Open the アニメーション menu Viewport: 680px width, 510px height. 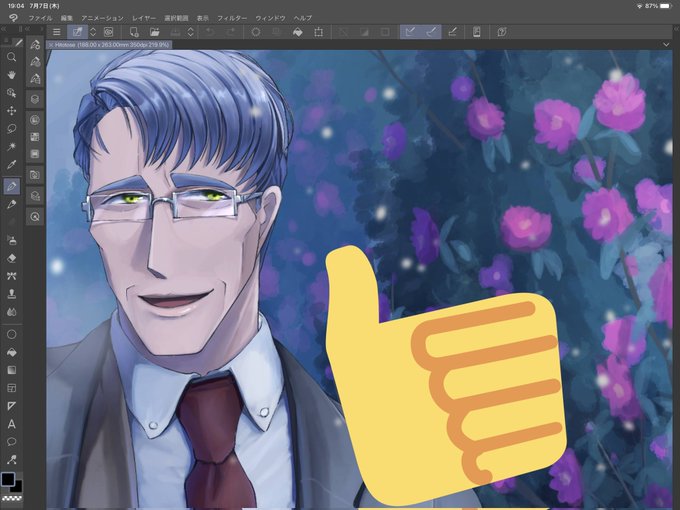pos(102,18)
